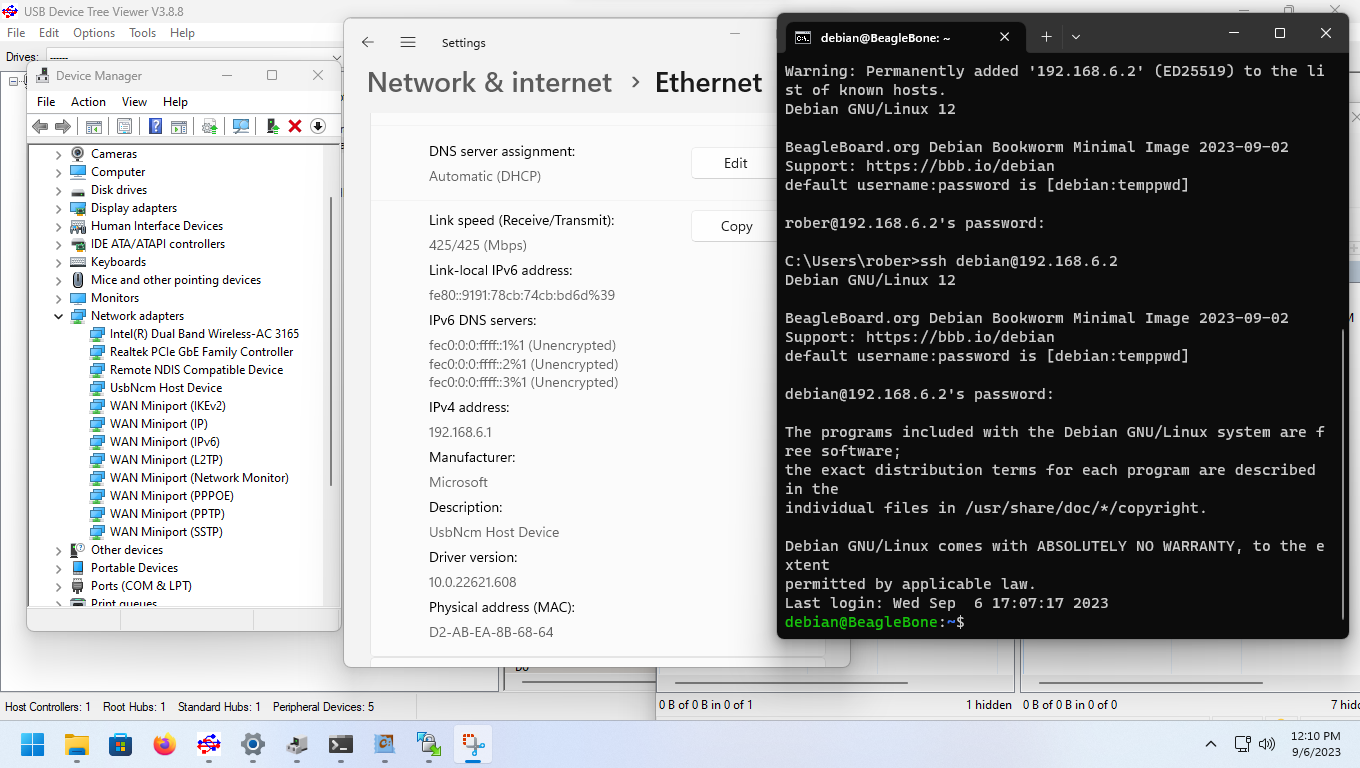Image resolution: width=1360 pixels, height=768 pixels.
Task: Scan for hardware changes in Device Manager
Action: pos(241,126)
